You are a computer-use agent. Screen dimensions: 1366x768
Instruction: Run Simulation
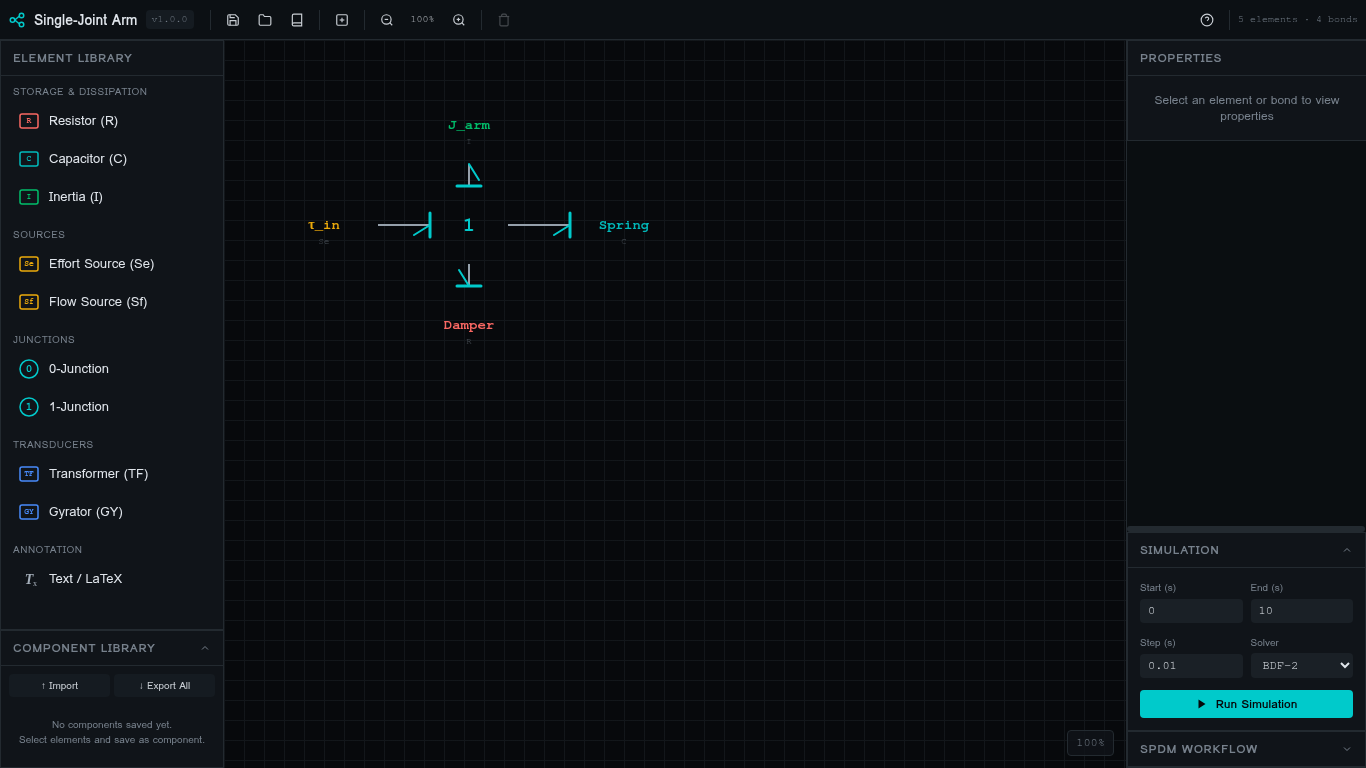(x=1246, y=704)
